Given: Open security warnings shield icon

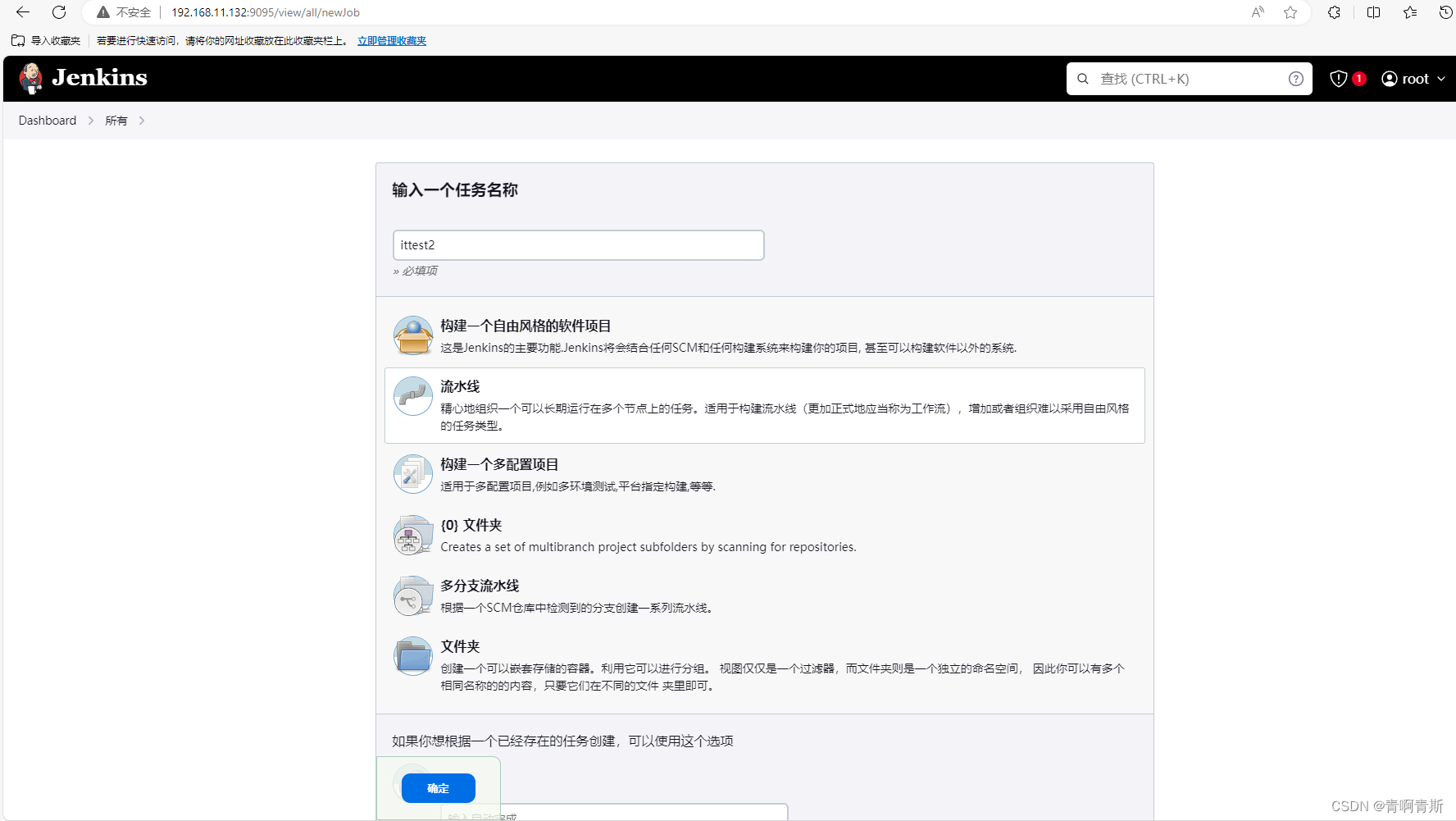Looking at the screenshot, I should (1339, 79).
